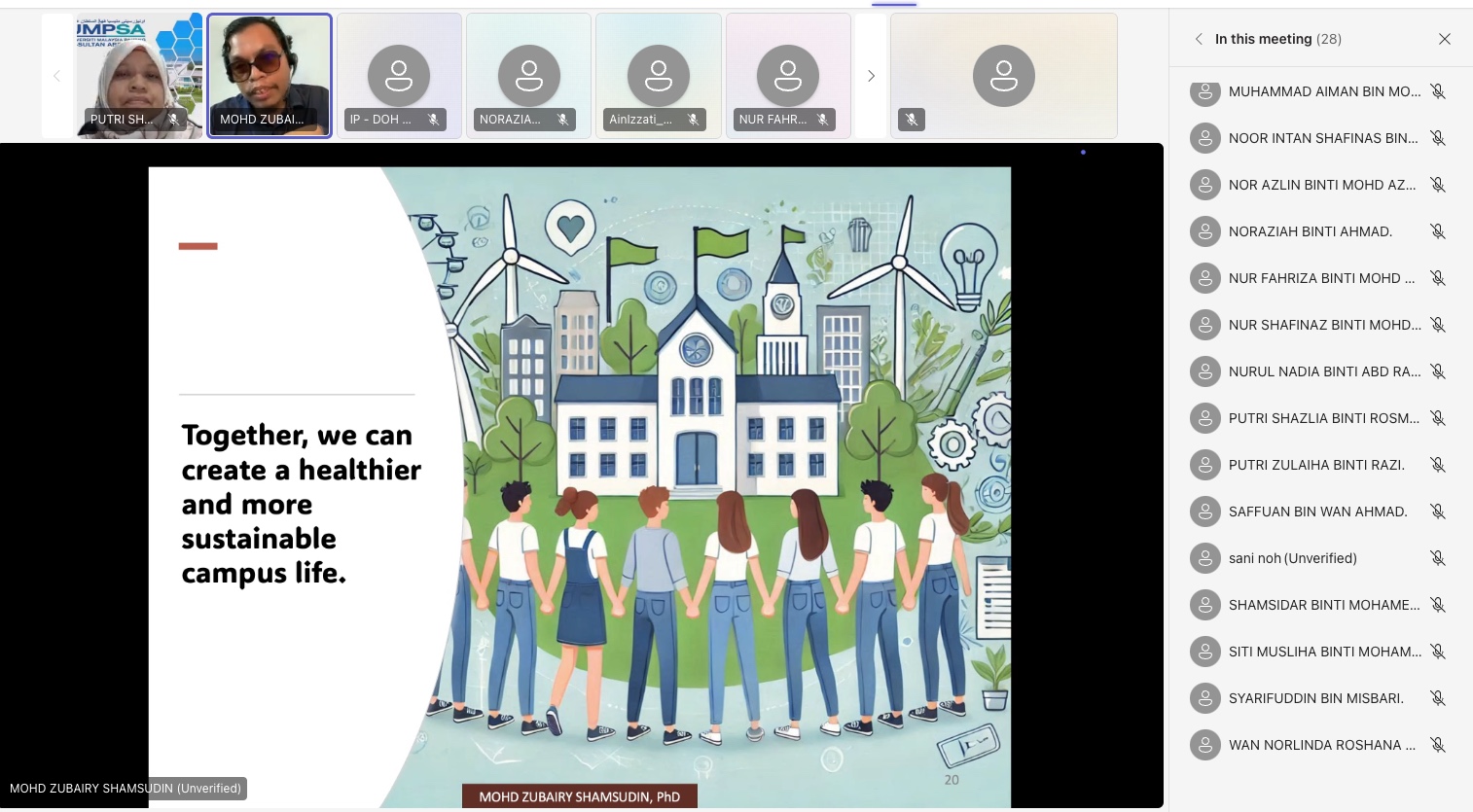Image resolution: width=1473 pixels, height=812 pixels.
Task: Show next participant video tiles
Action: [x=871, y=76]
